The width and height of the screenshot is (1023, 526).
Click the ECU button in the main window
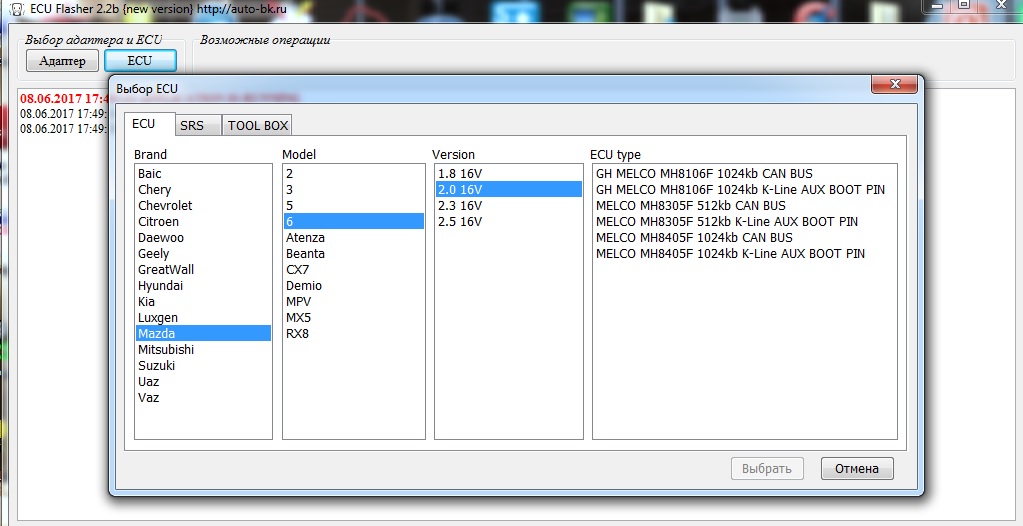click(x=140, y=61)
